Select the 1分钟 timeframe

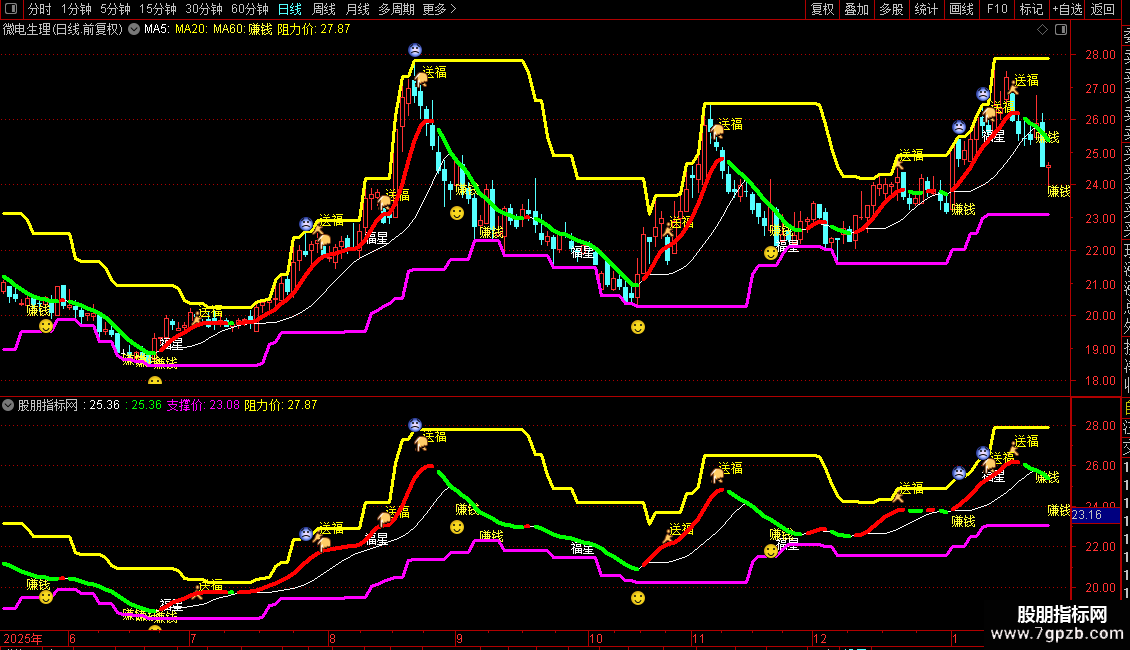click(76, 9)
